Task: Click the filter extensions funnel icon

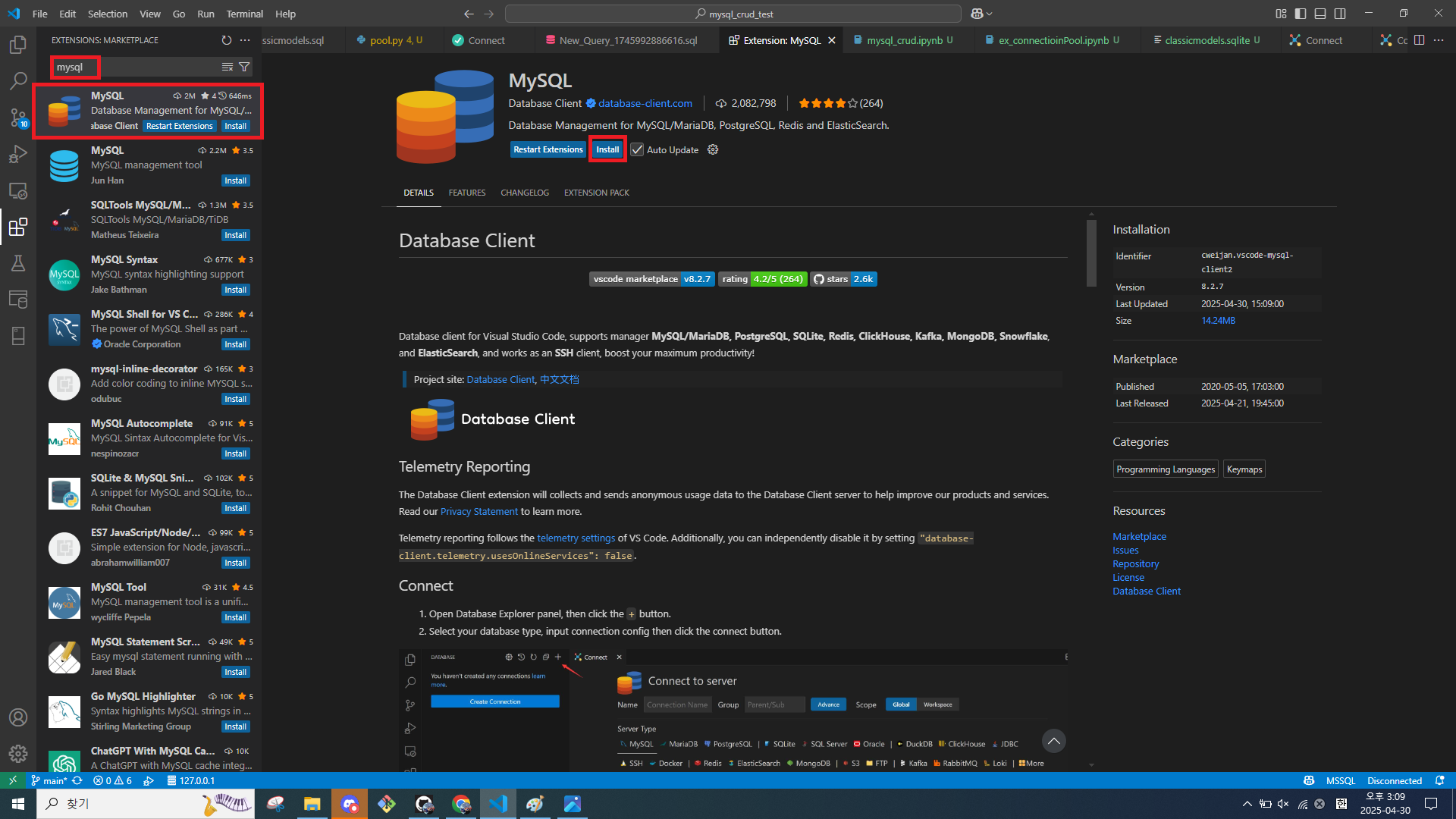Action: 244,67
